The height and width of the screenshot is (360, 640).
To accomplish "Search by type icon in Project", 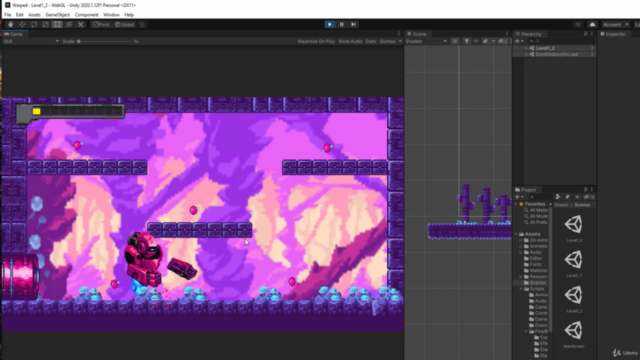I will [x=558, y=197].
